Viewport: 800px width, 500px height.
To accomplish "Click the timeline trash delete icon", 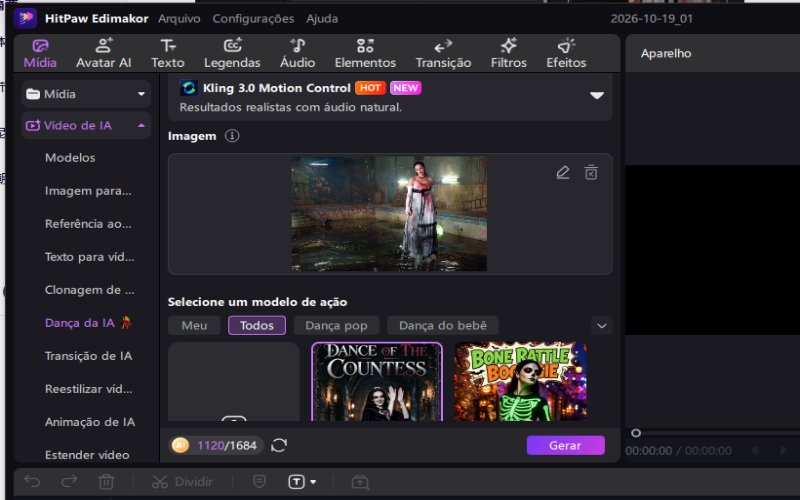I will click(106, 482).
